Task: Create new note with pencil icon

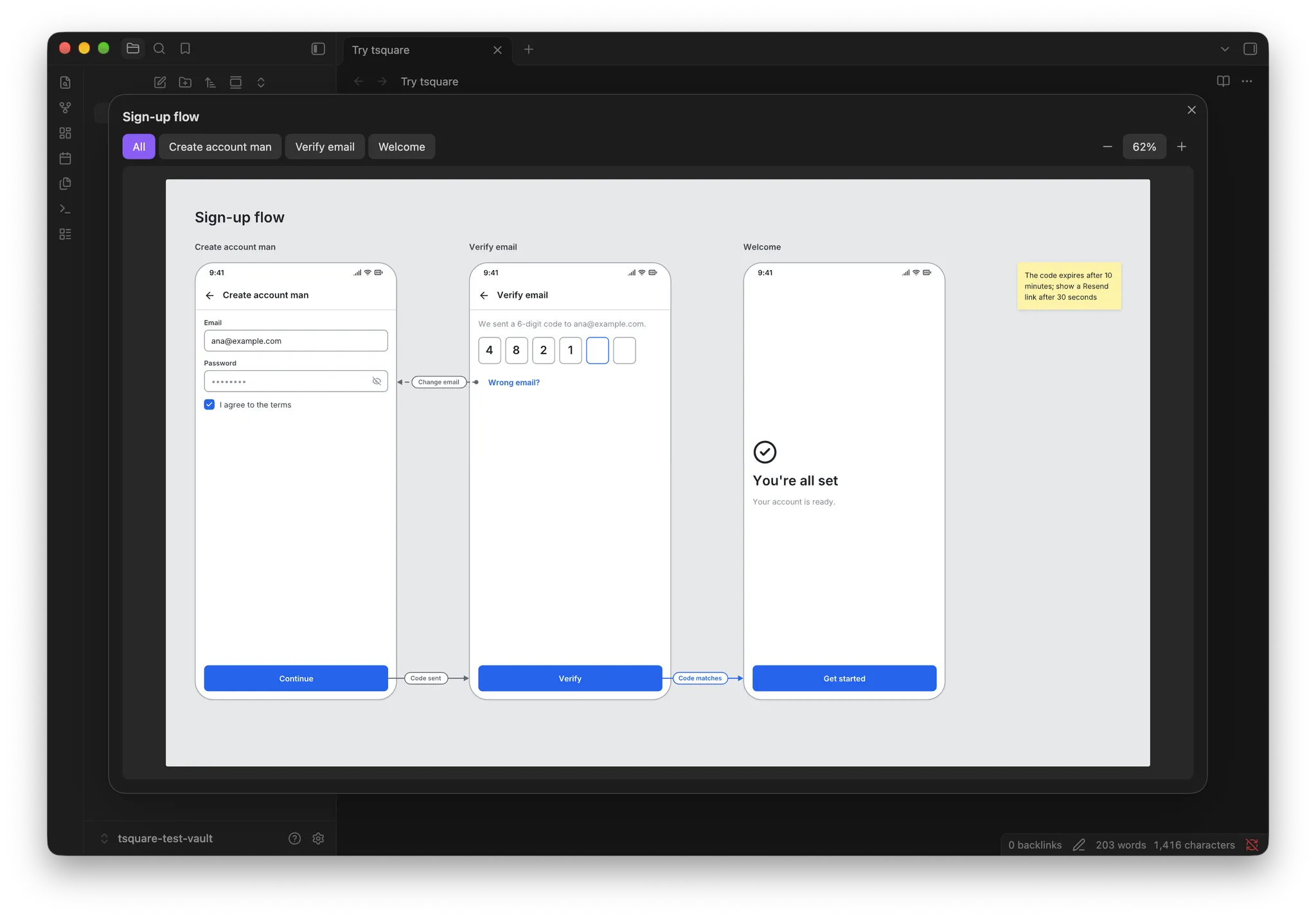Action: (160, 82)
